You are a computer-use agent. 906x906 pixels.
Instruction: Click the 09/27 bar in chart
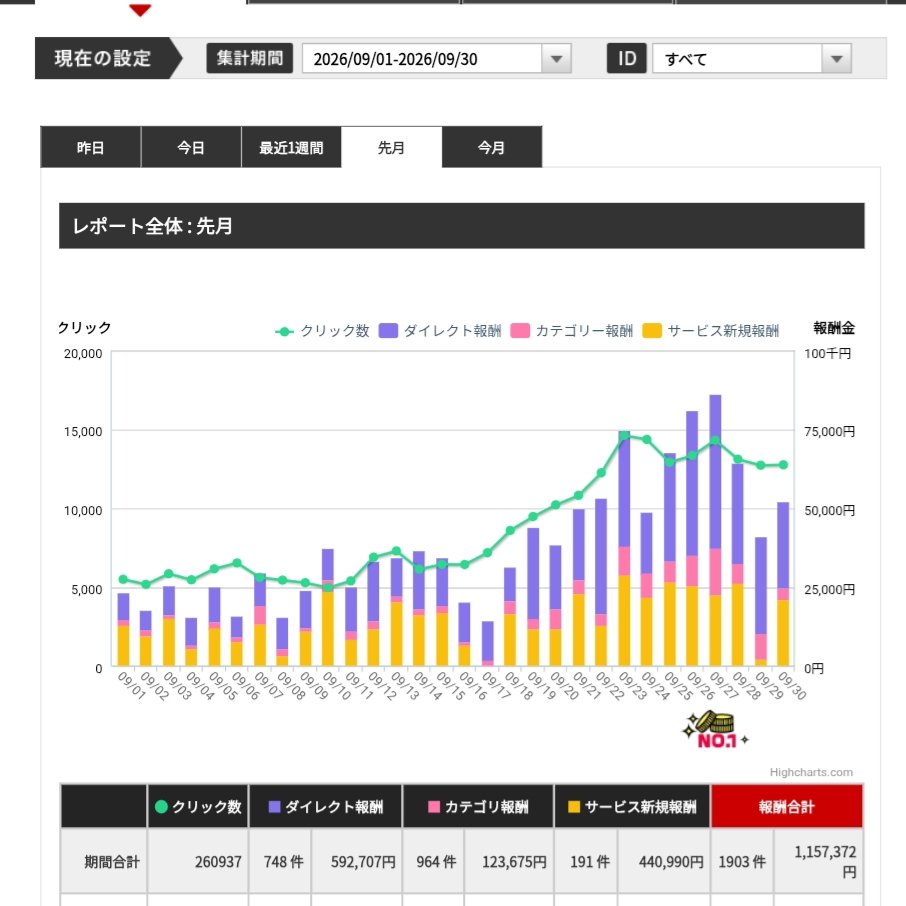tap(715, 530)
